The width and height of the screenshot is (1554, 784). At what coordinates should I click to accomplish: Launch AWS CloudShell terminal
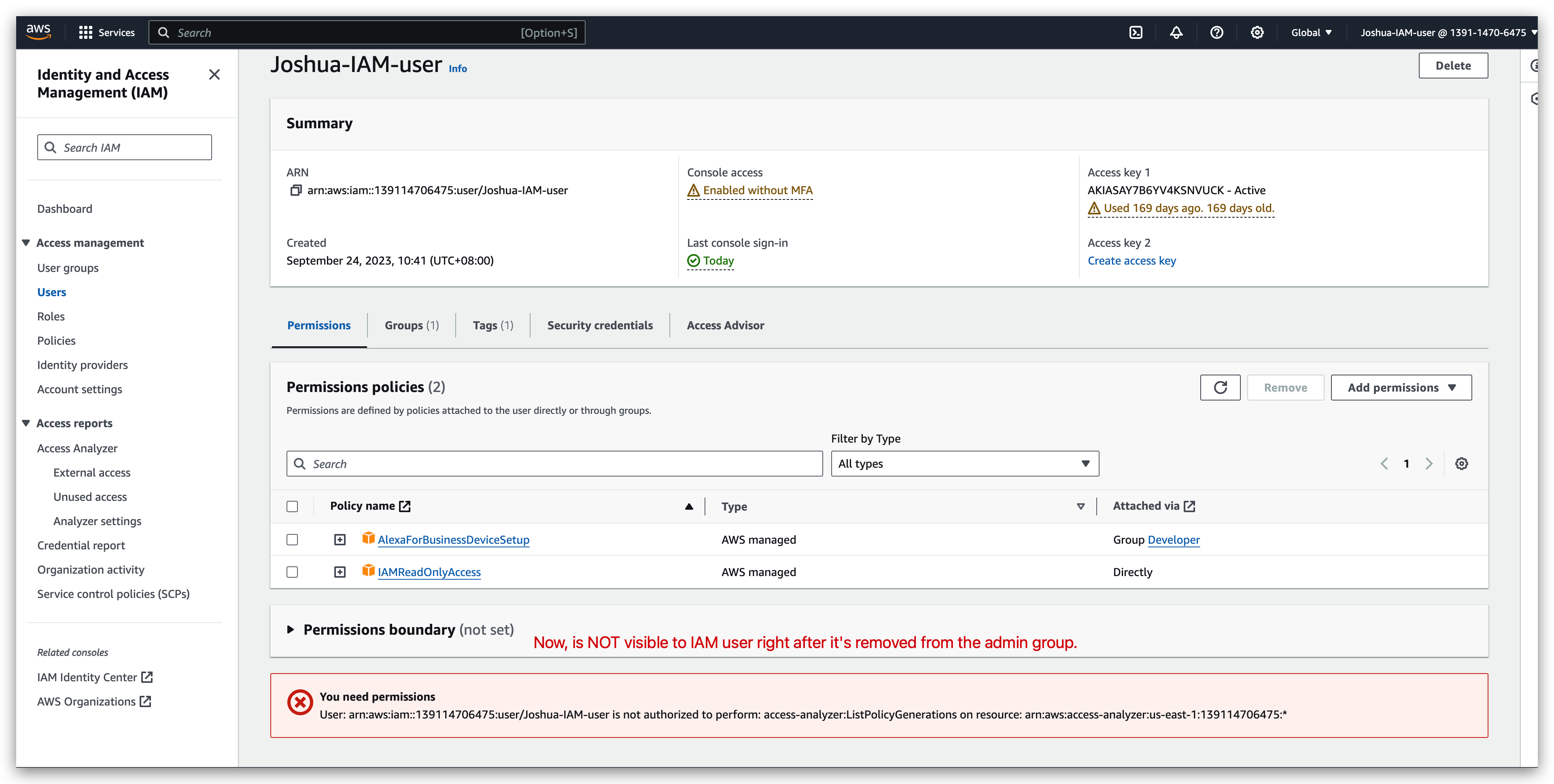[1136, 32]
